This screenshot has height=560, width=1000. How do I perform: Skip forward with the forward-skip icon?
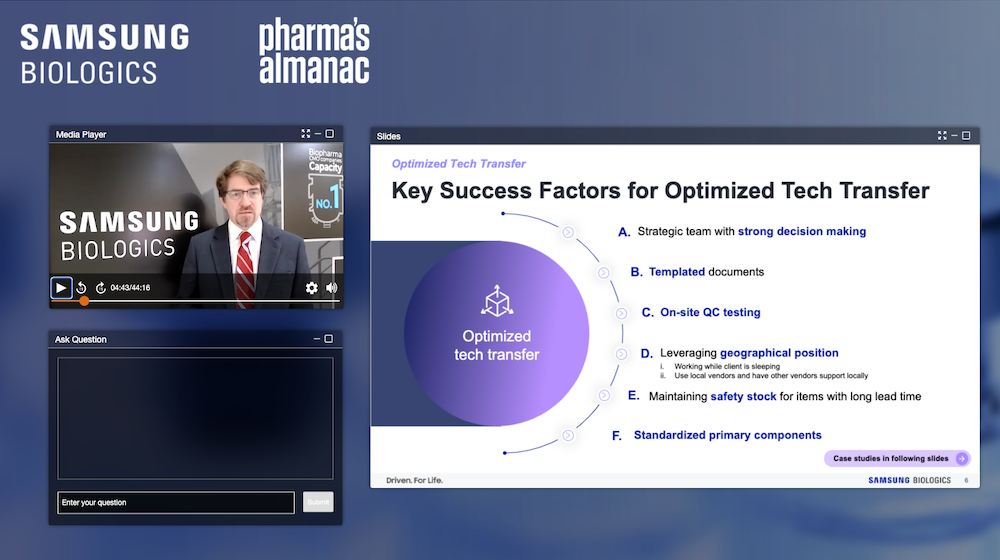click(x=100, y=288)
